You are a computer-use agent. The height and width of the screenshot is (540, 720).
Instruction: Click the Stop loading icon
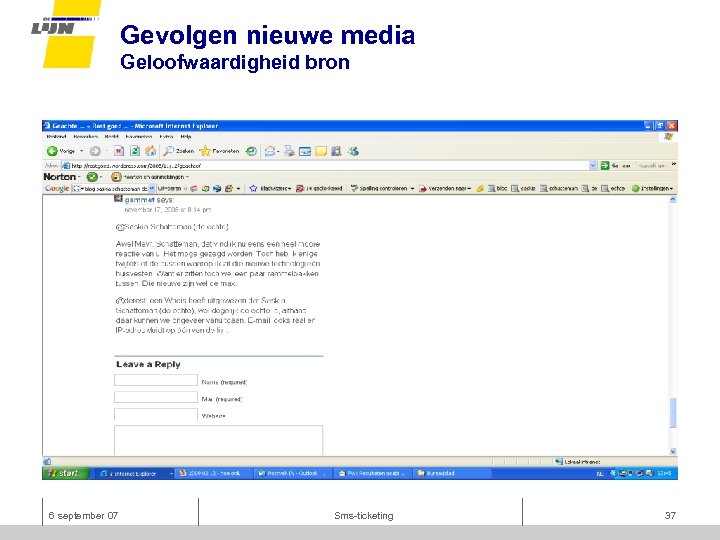[x=119, y=151]
